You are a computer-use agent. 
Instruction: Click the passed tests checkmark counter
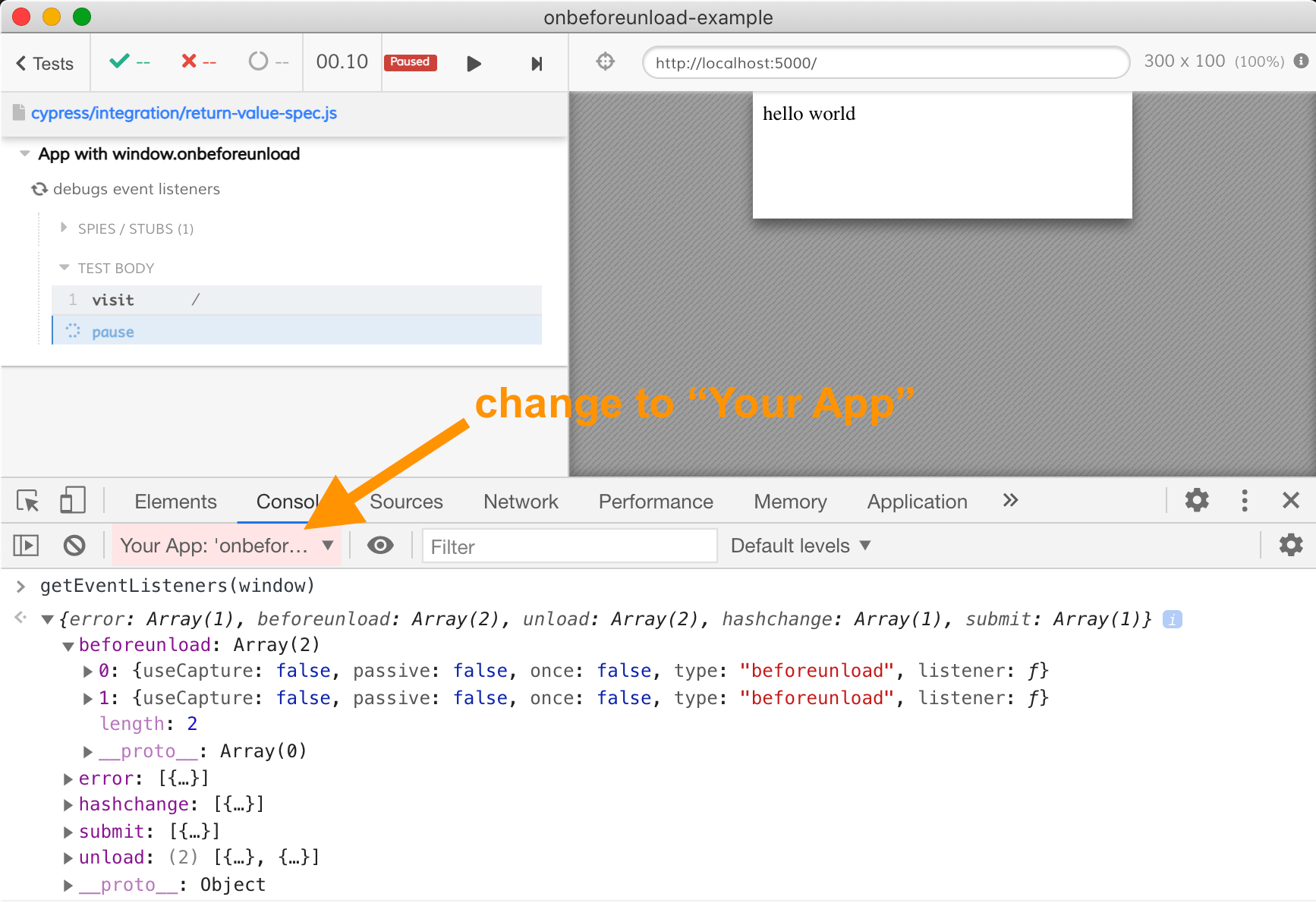[x=130, y=61]
